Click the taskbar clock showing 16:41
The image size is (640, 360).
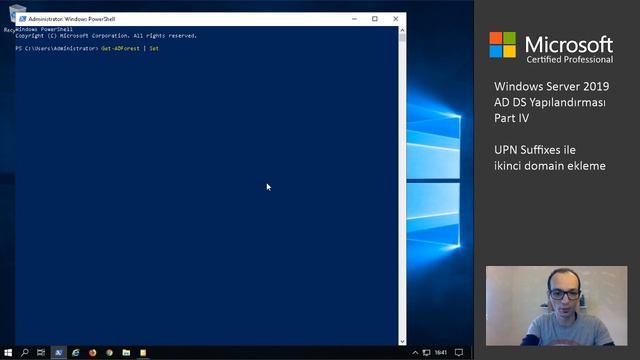coord(440,353)
